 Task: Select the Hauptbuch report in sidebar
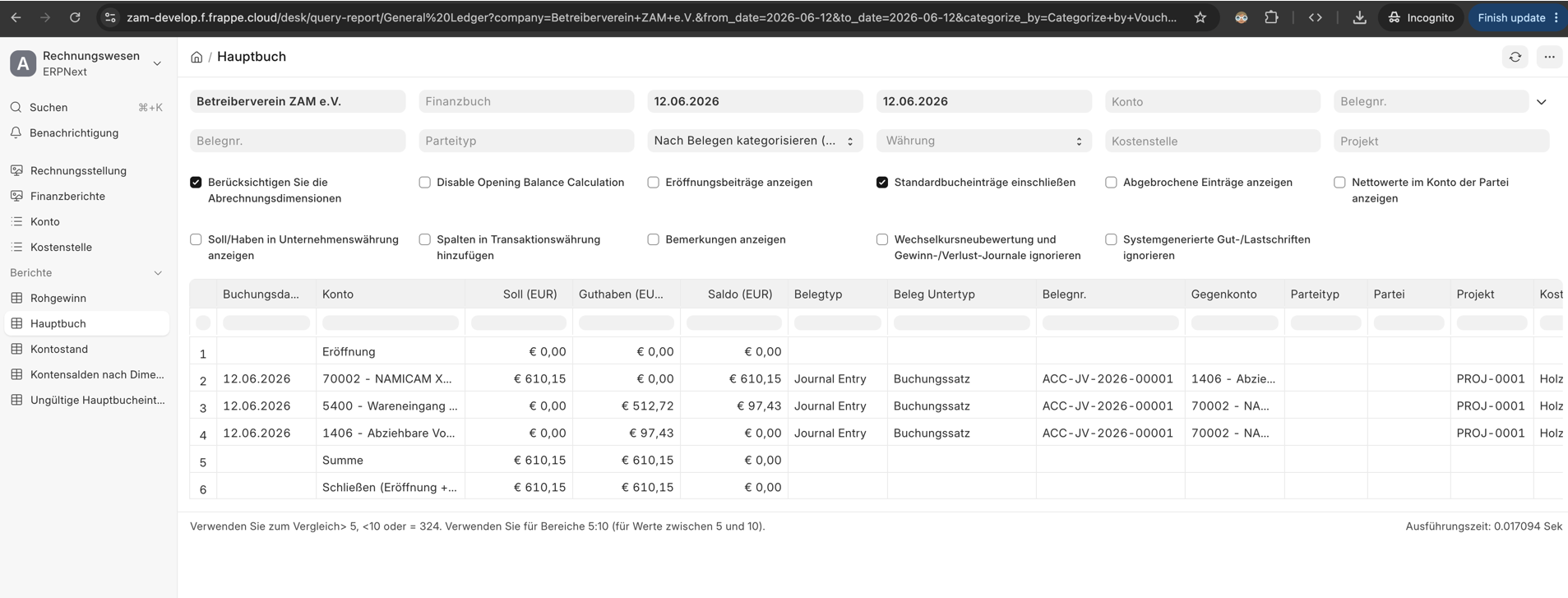coord(87,323)
